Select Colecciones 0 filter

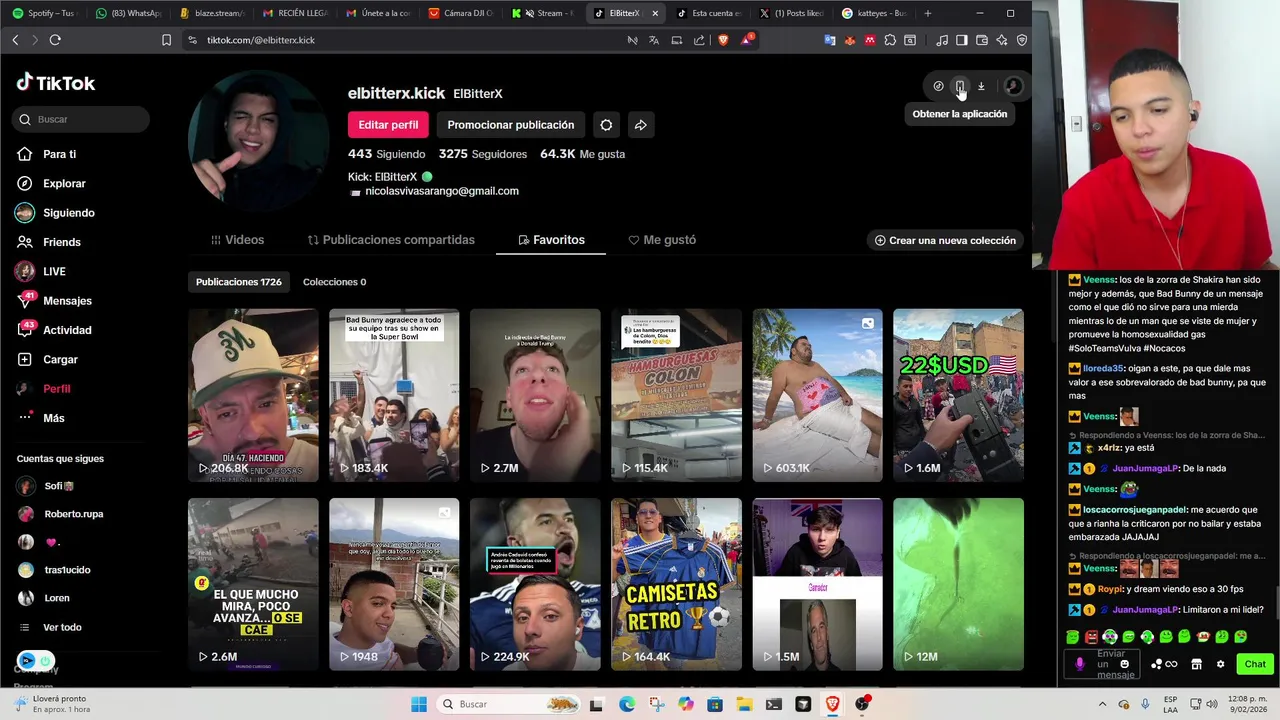[x=334, y=282]
